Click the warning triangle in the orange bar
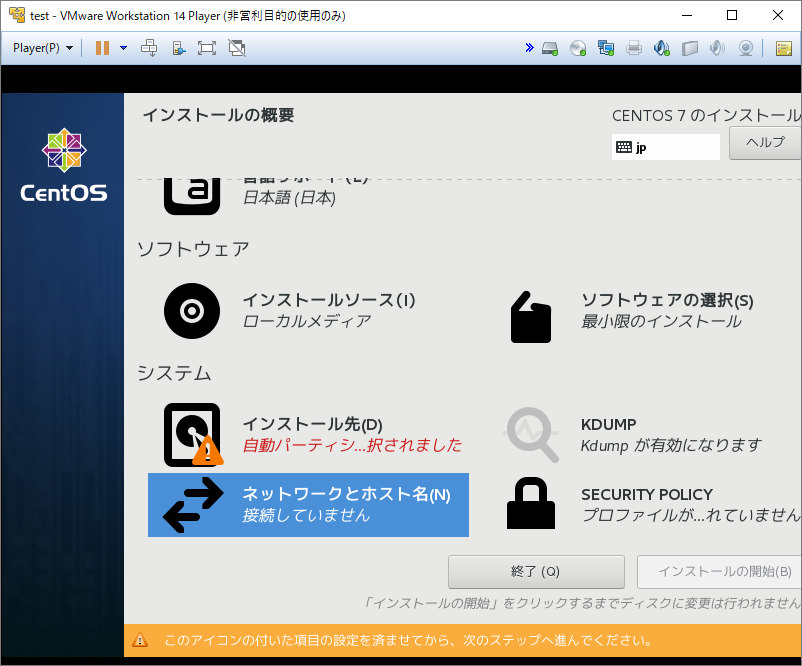Screen dimensions: 802x666 point(140,640)
